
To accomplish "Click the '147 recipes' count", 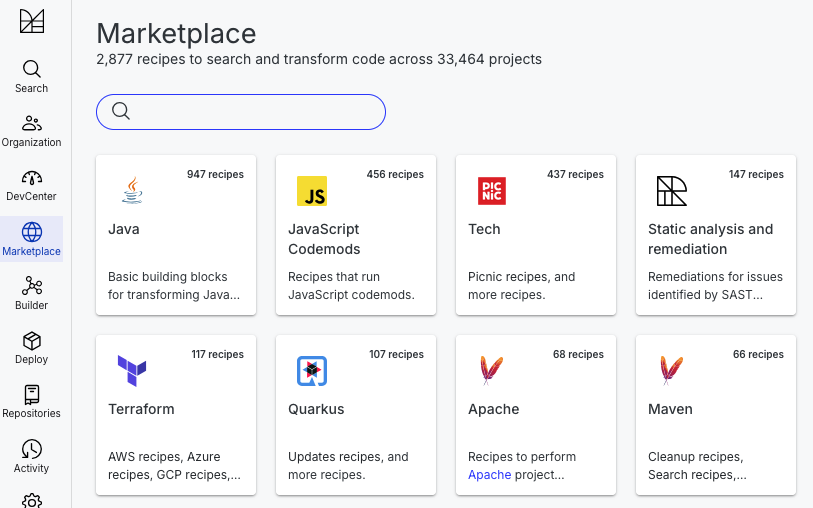I will pos(756,174).
